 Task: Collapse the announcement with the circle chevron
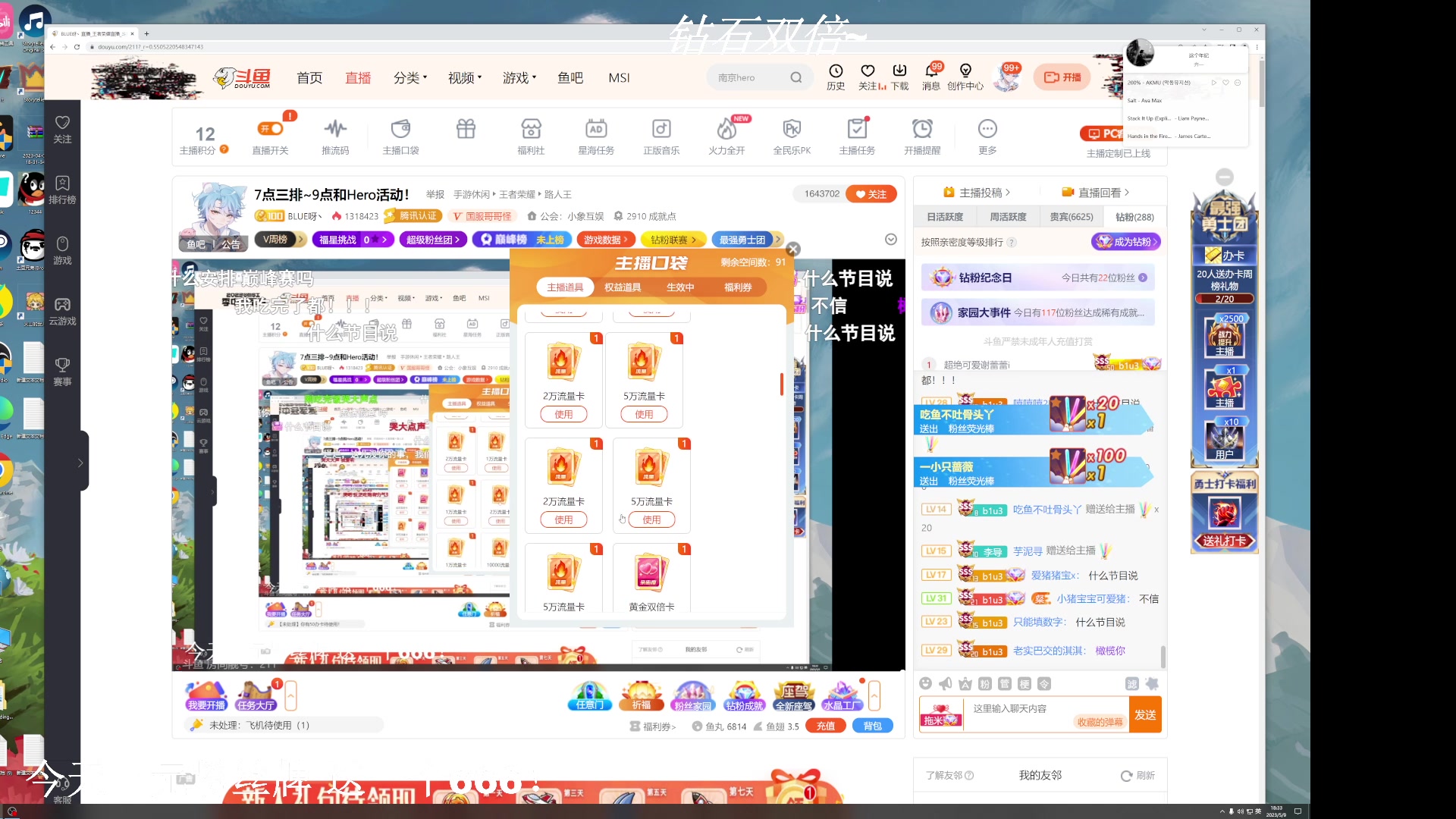pyautogui.click(x=890, y=239)
